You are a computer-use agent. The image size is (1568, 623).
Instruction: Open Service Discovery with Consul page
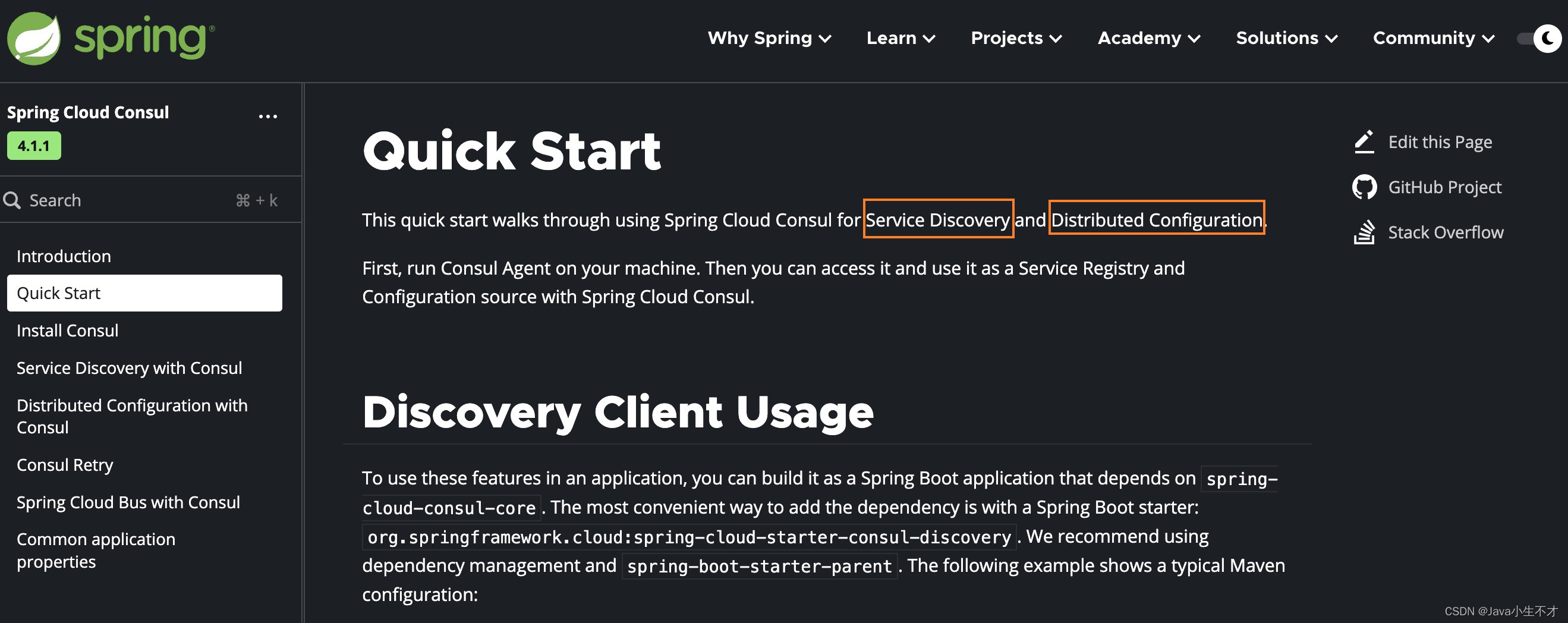(x=129, y=368)
